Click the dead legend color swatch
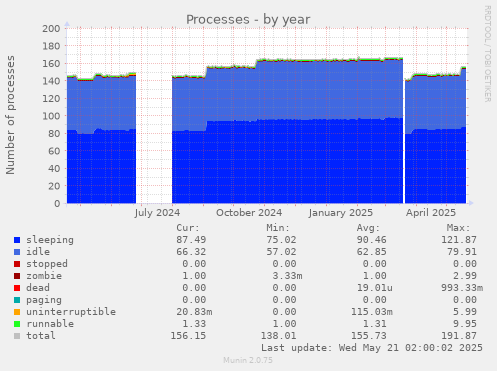 point(17,288)
